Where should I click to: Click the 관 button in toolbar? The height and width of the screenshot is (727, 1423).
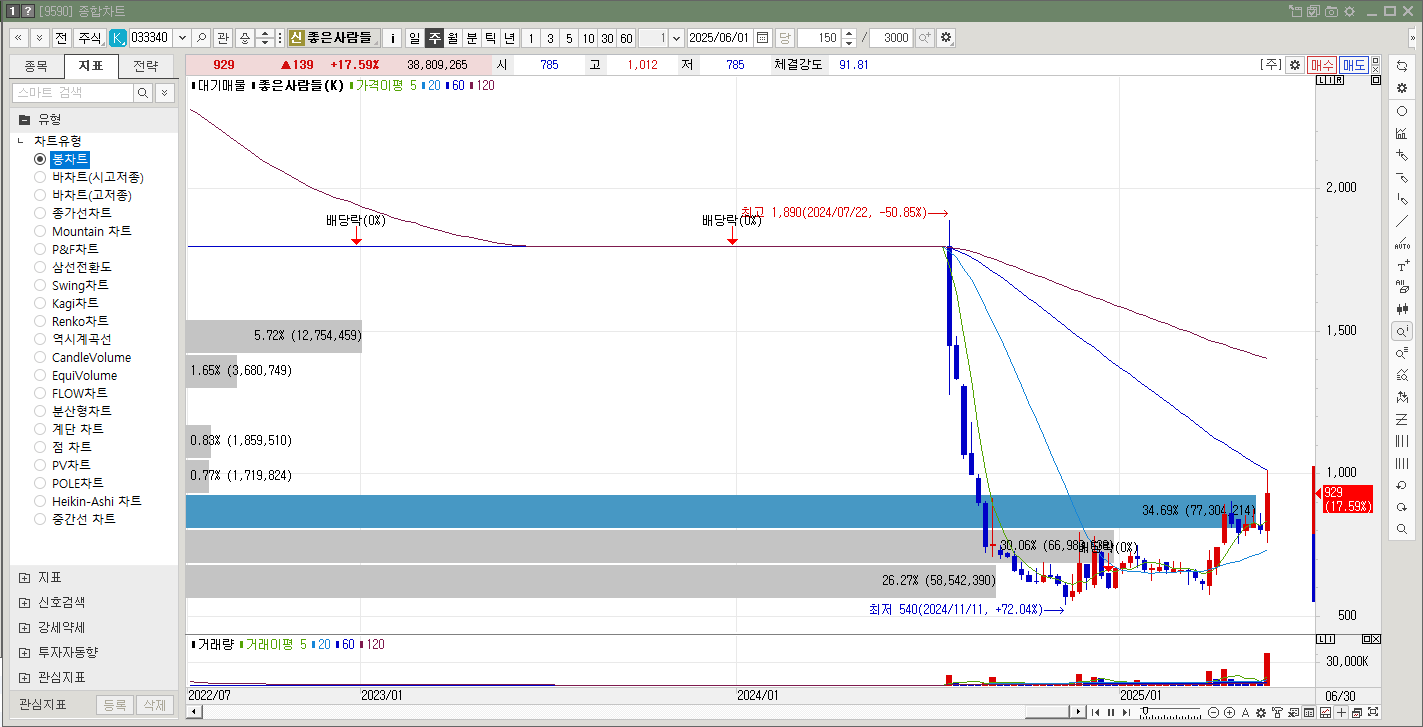[222, 38]
